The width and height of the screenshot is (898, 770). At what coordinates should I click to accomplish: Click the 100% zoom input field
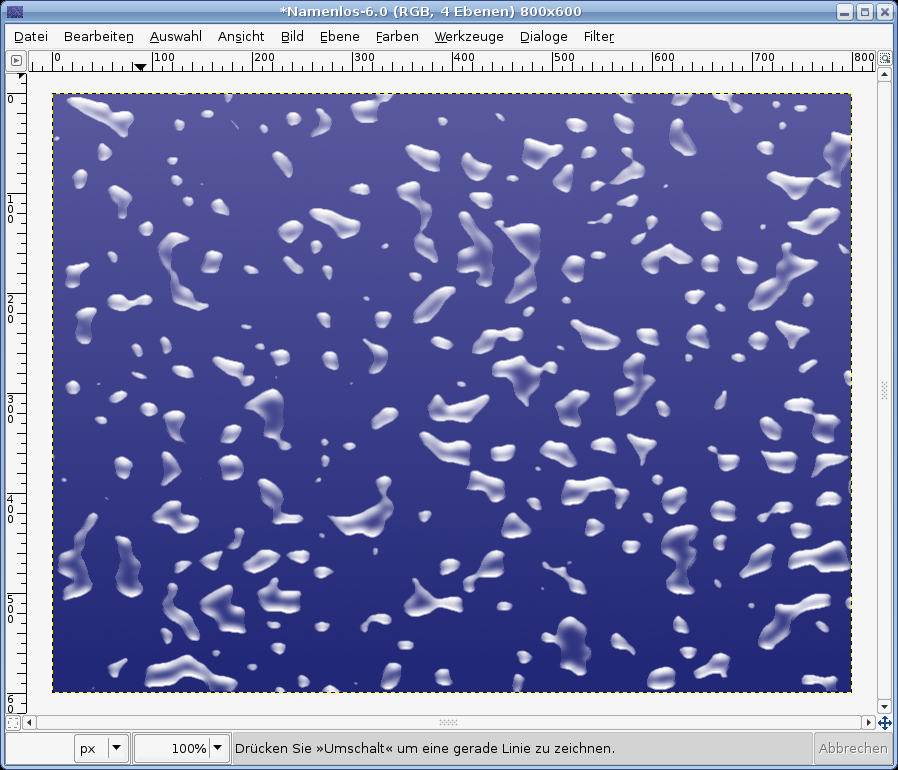click(173, 748)
